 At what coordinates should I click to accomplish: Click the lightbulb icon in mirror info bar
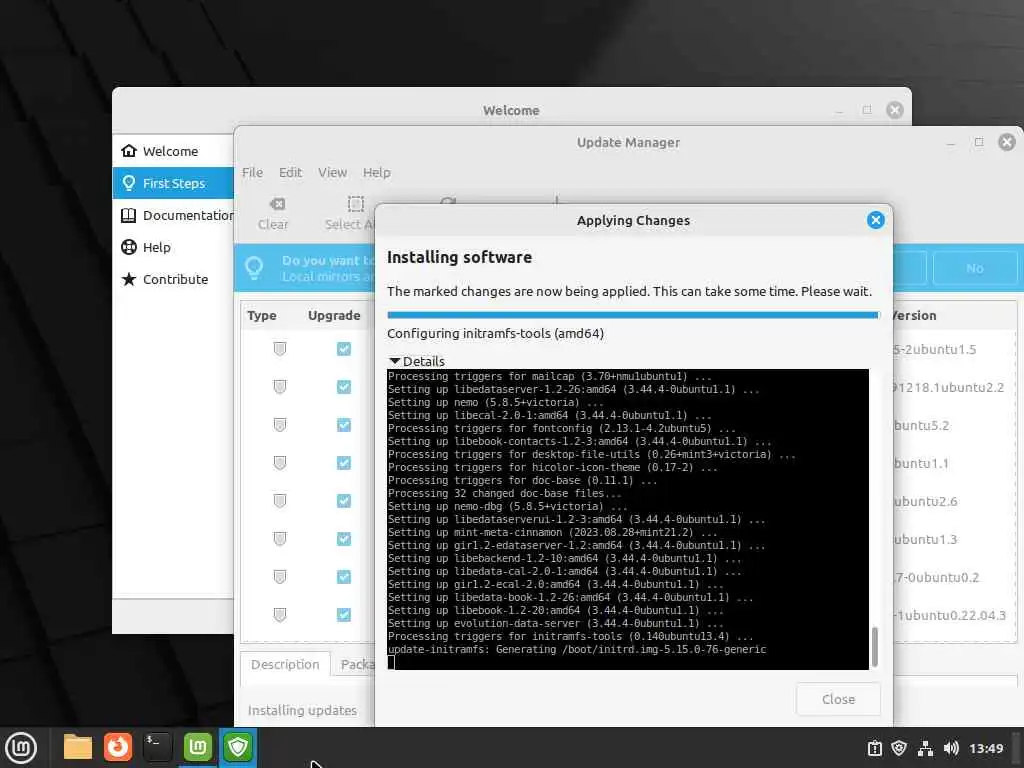(x=254, y=267)
